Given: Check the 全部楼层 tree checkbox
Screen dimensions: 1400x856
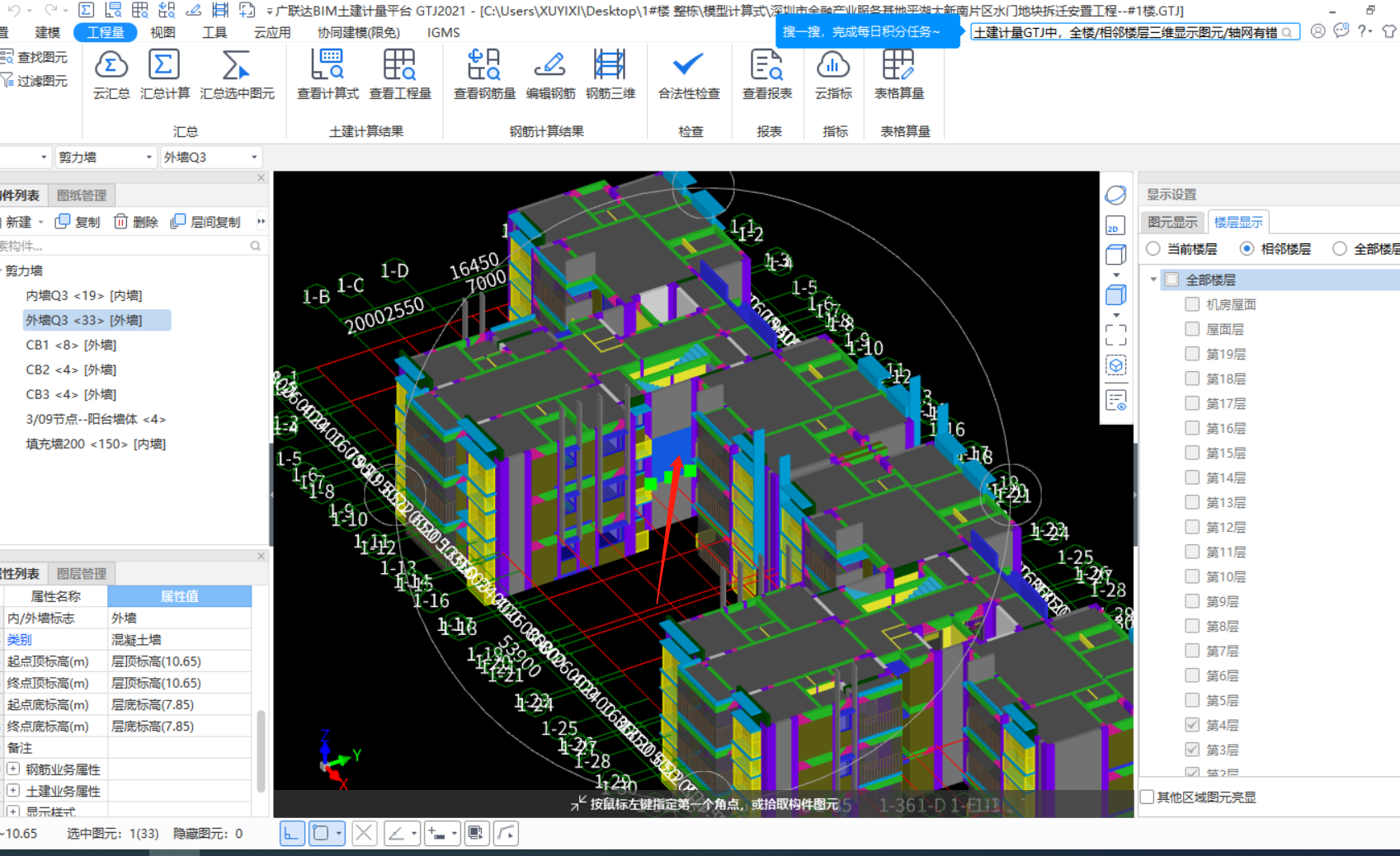Looking at the screenshot, I should pyautogui.click(x=1171, y=280).
